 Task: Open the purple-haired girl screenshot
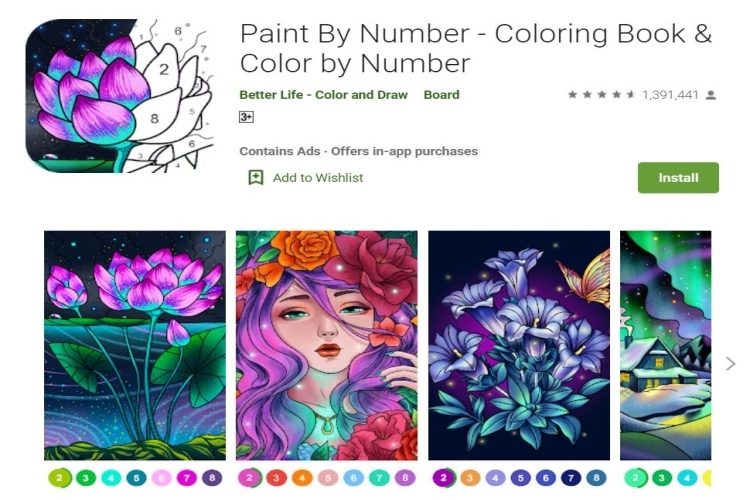(x=327, y=345)
